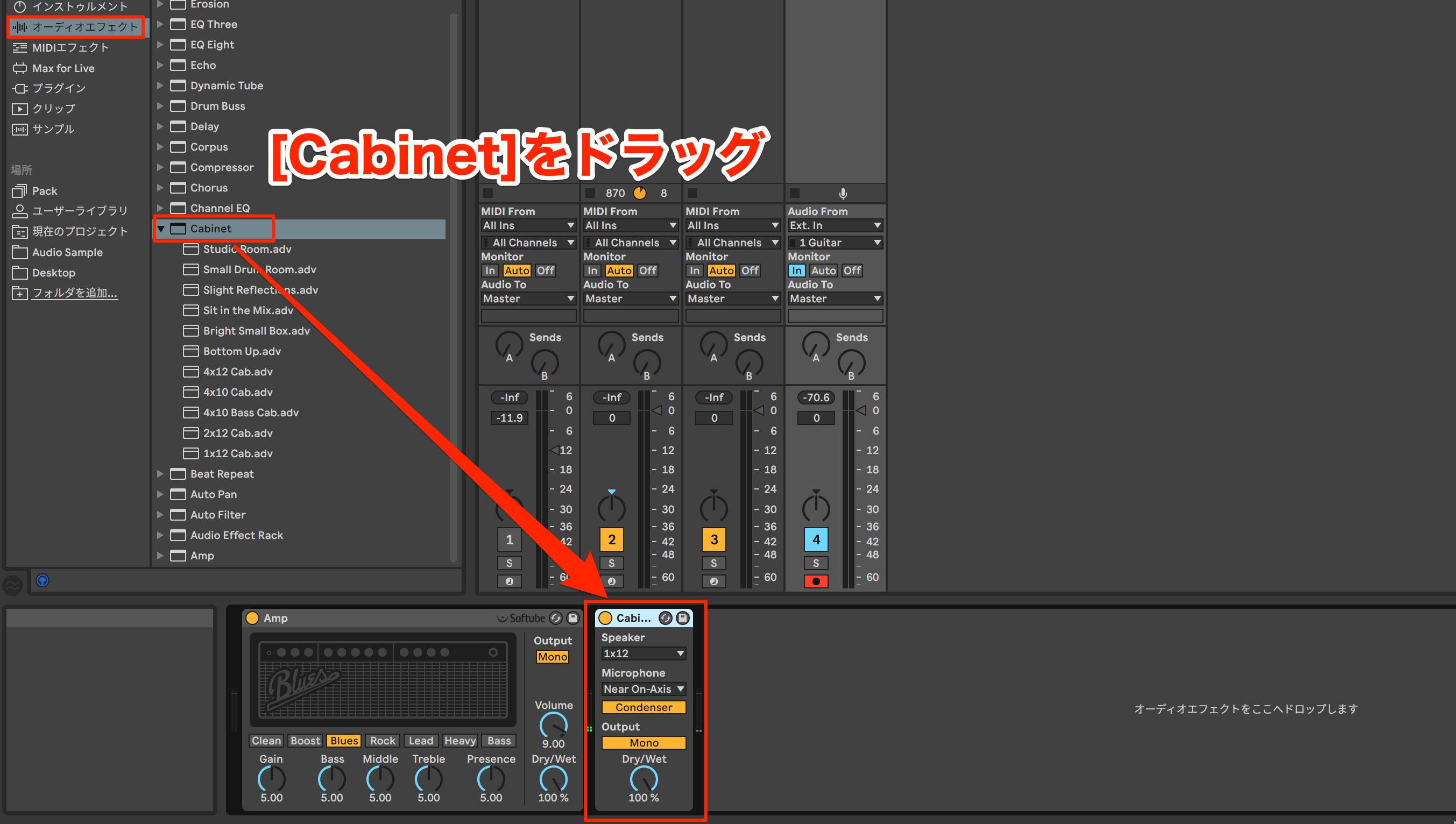Viewport: 1456px width, 824px height.
Task: Click the Amp hot-swap preset icon
Action: click(x=556, y=618)
